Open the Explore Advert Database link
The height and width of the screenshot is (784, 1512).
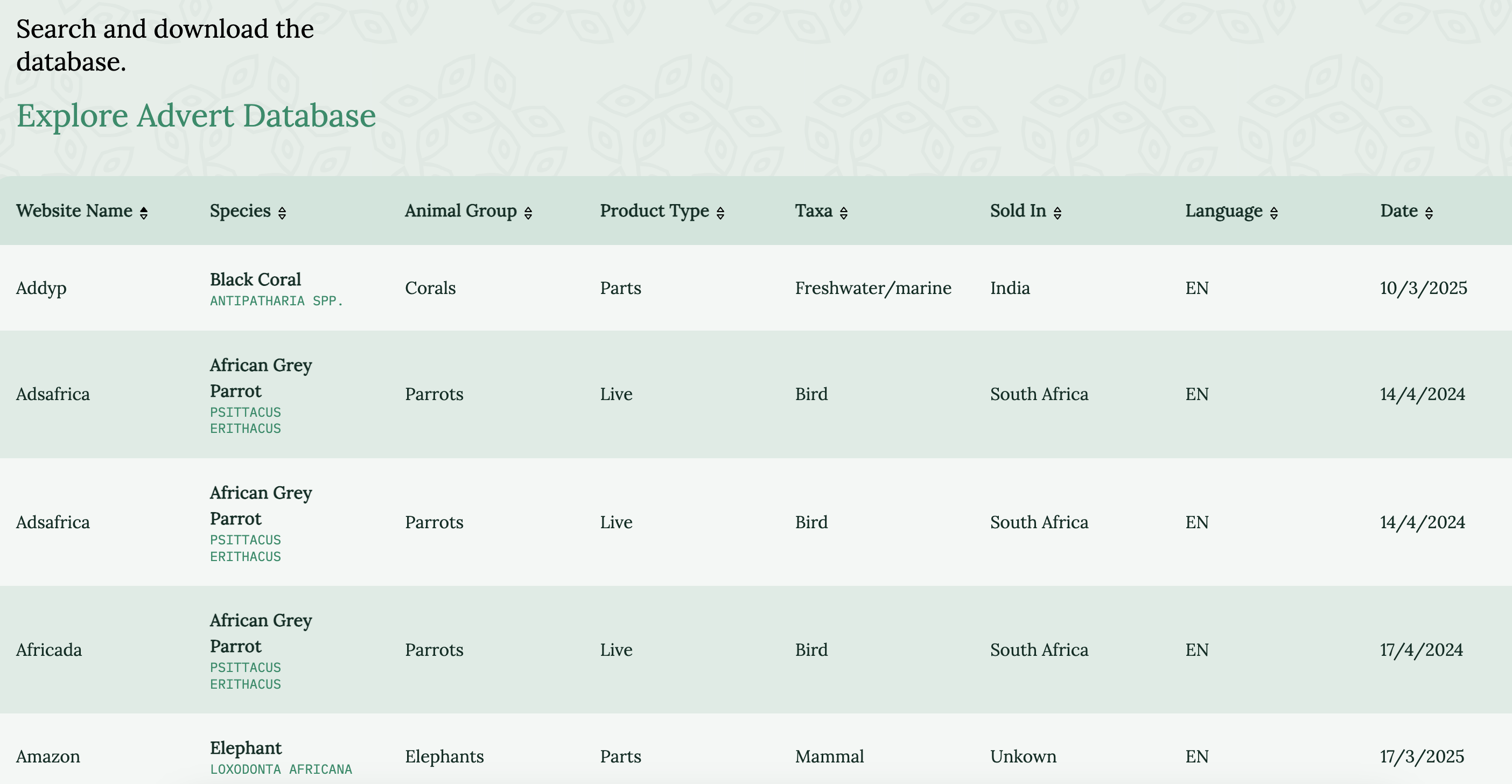point(196,116)
